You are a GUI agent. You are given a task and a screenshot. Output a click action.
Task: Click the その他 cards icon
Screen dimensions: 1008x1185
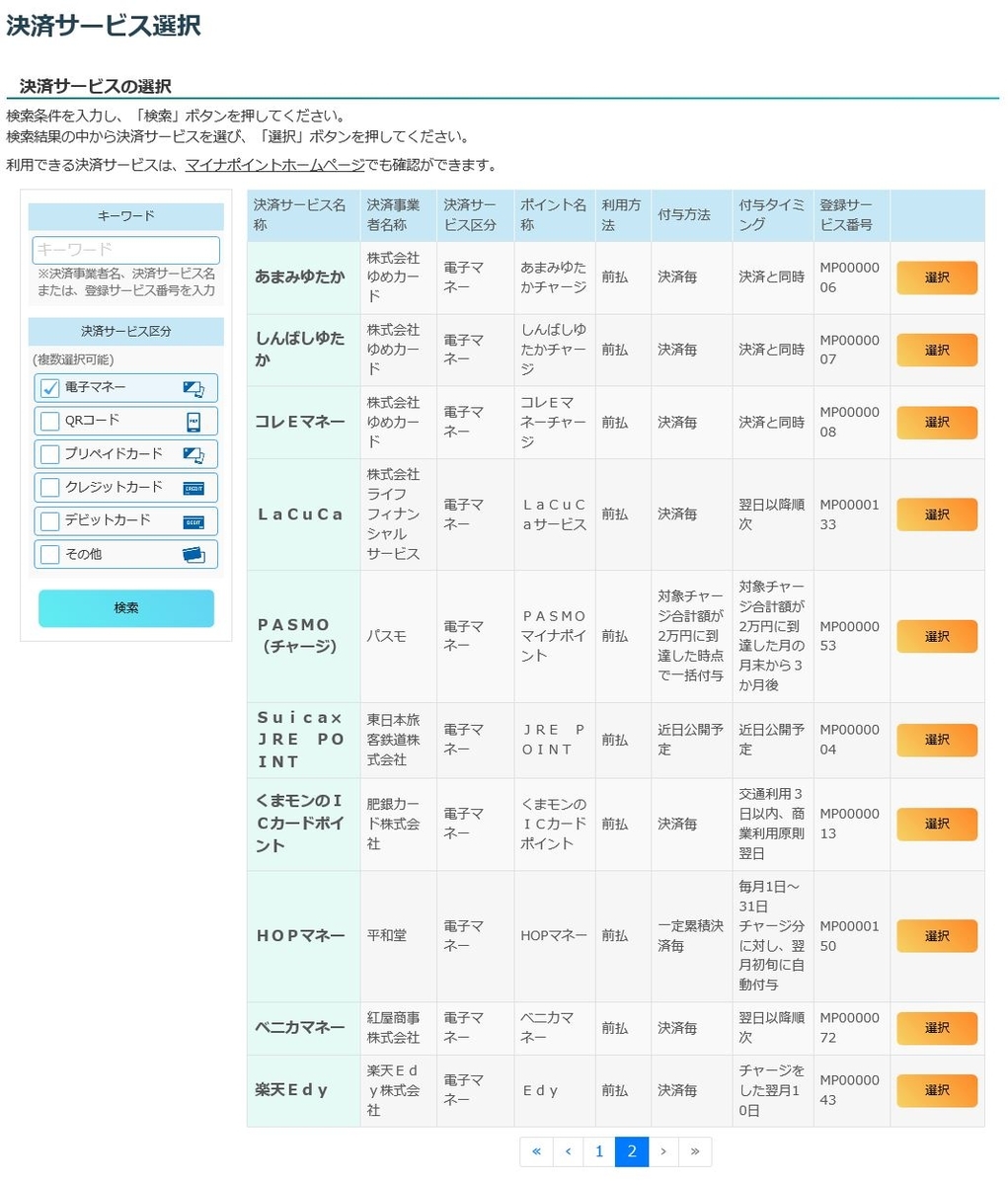point(194,555)
